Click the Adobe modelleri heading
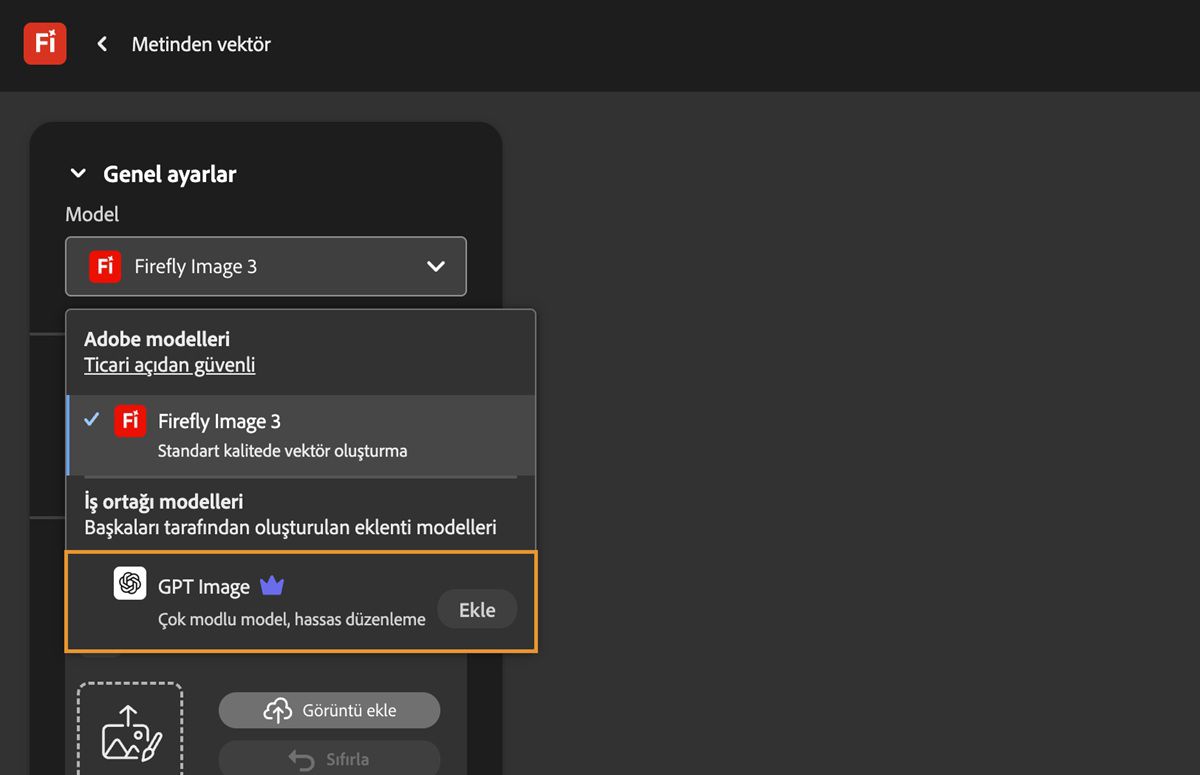 tap(157, 339)
